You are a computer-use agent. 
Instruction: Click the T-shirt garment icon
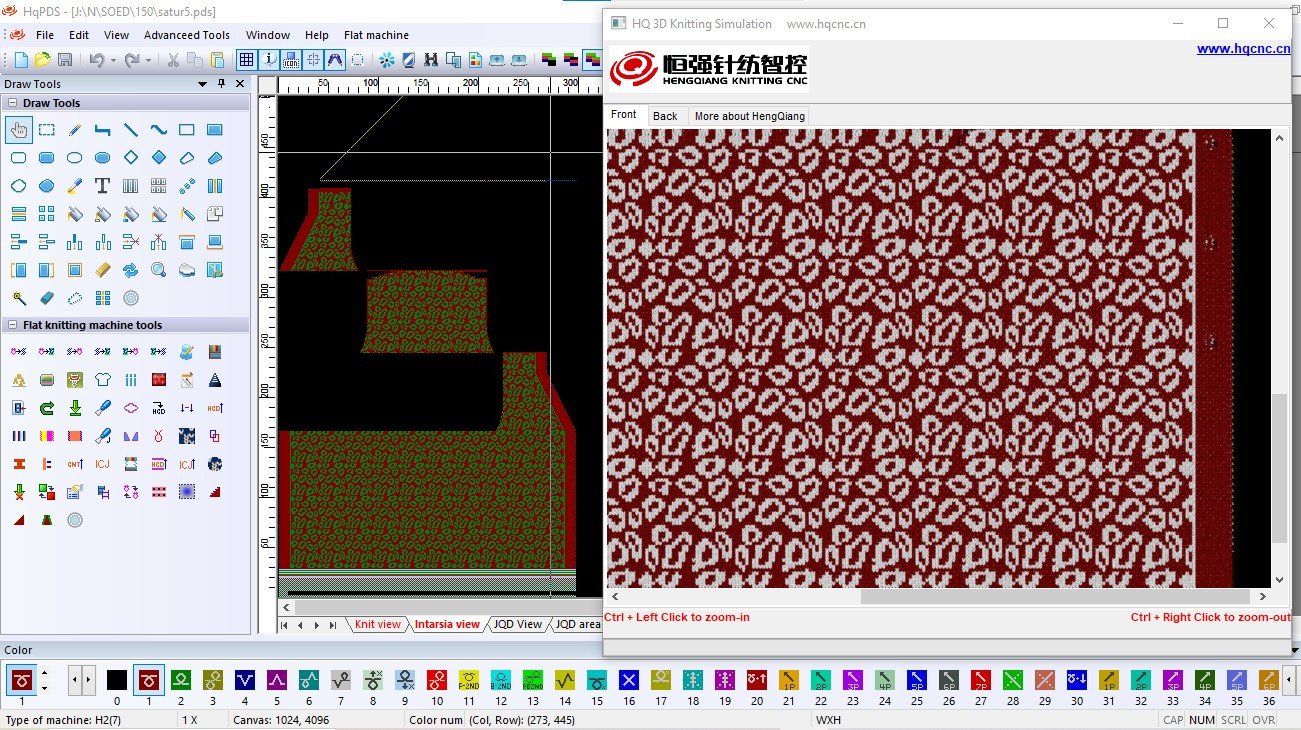[102, 380]
